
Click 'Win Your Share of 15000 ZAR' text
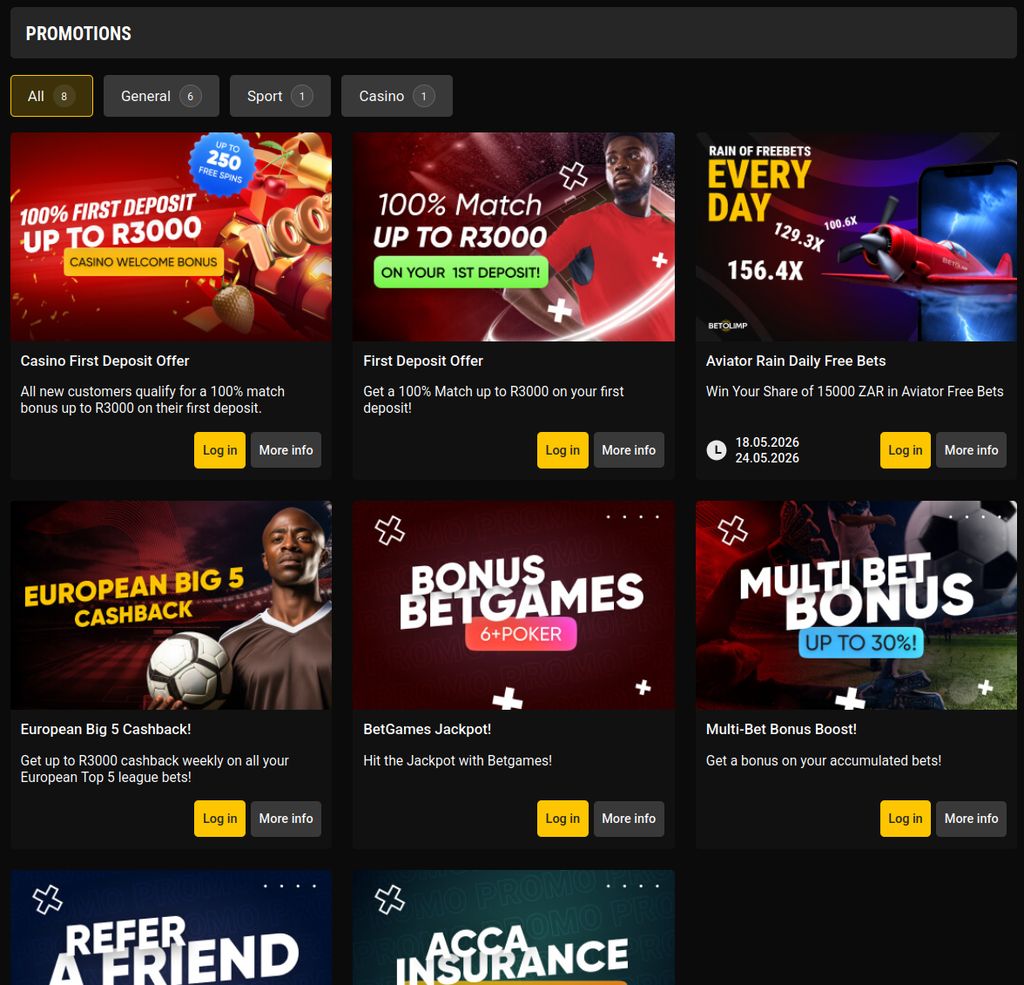854,391
